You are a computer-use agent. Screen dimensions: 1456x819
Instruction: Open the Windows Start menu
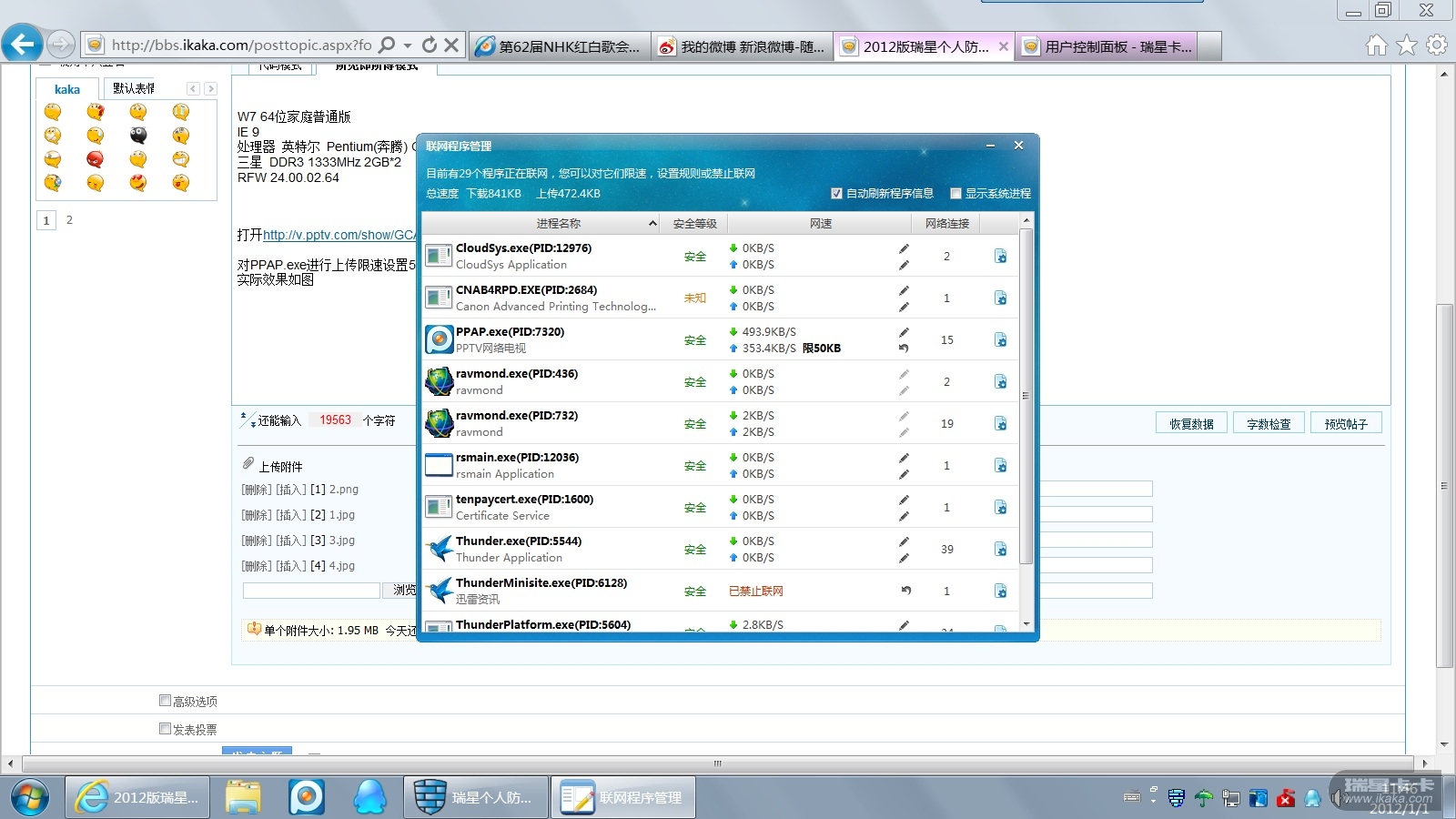(x=29, y=797)
